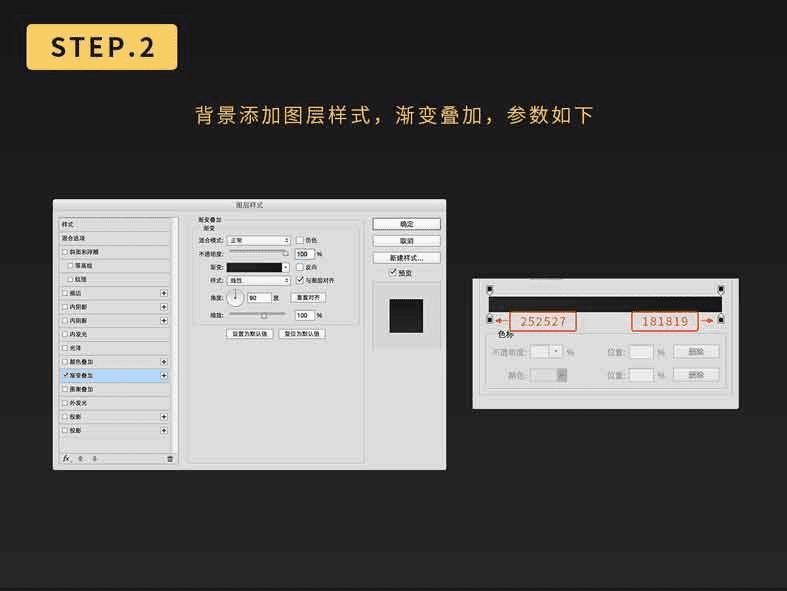The width and height of the screenshot is (787, 591).
Task: Uncheck the 与图层对齐 checkbox
Action: 300,280
